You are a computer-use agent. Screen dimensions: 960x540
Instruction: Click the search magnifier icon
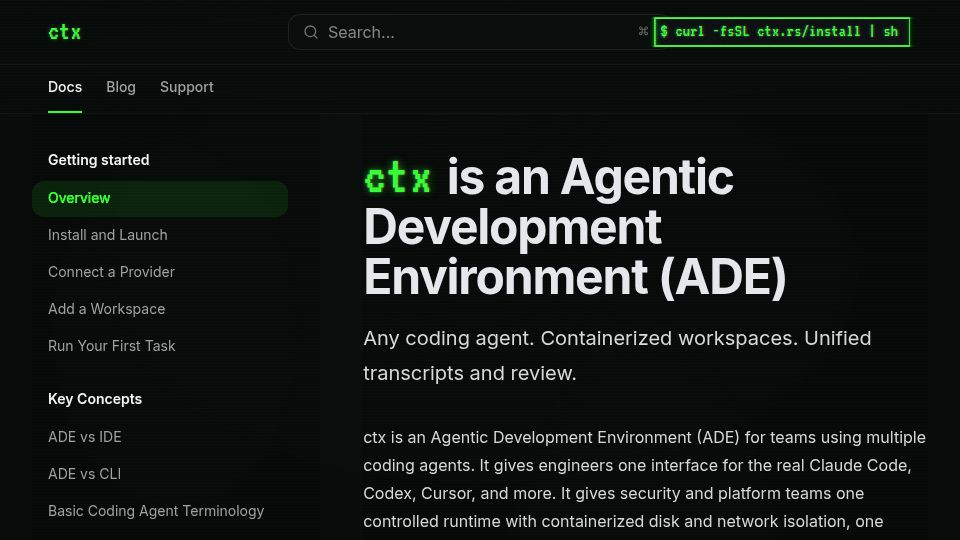(x=311, y=32)
